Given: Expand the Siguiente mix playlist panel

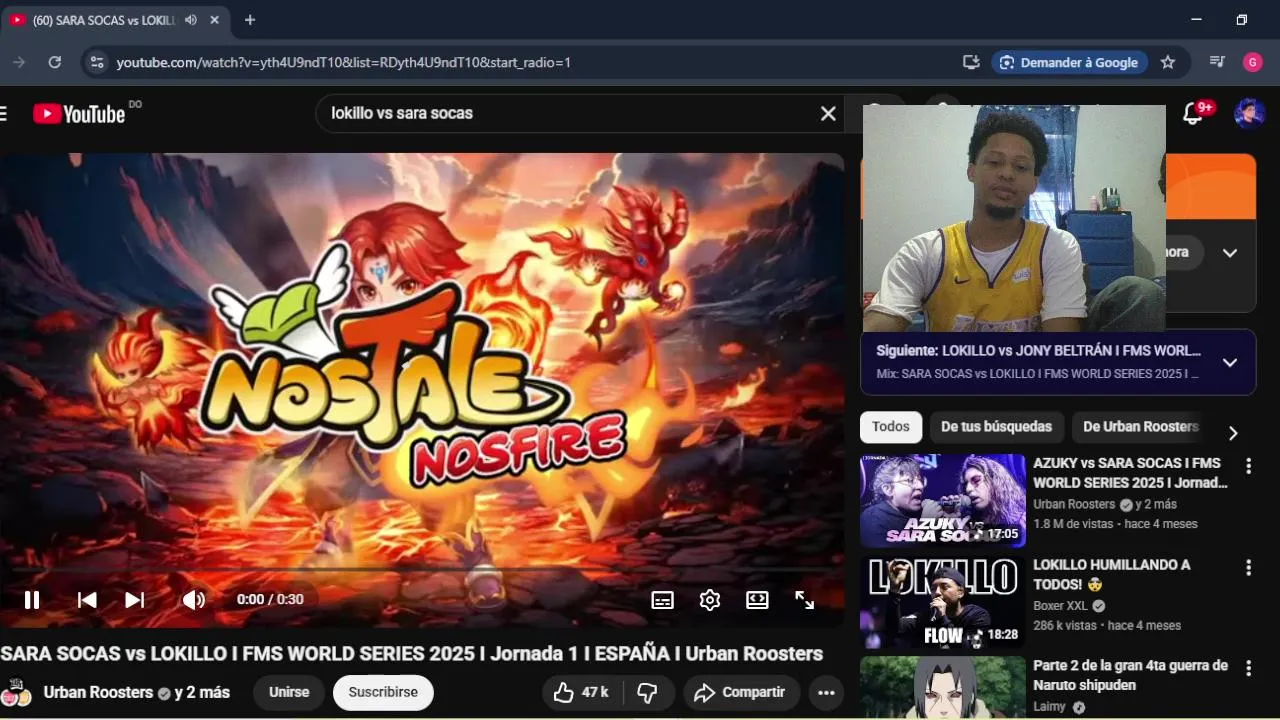Looking at the screenshot, I should pos(1230,362).
